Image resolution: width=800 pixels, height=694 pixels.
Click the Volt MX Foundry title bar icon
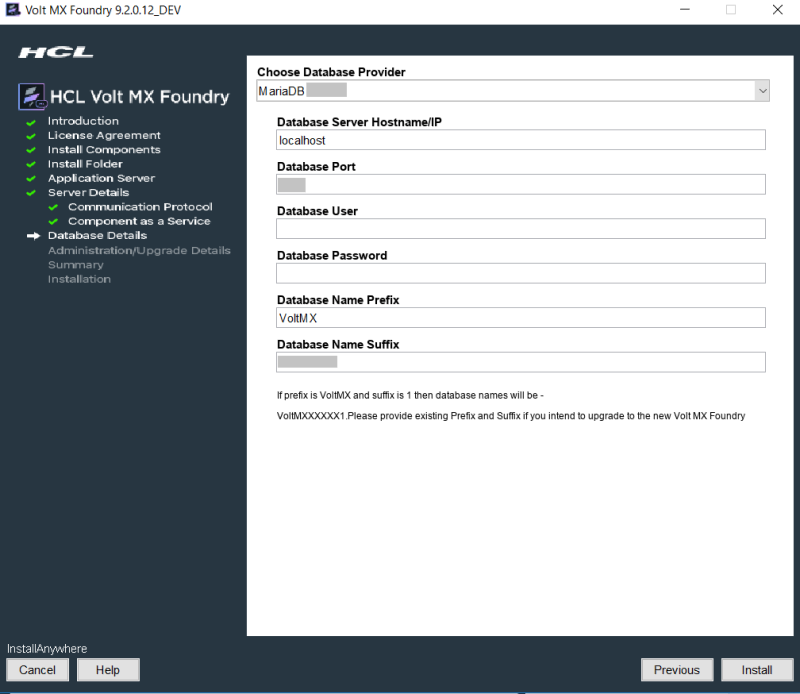(x=13, y=10)
